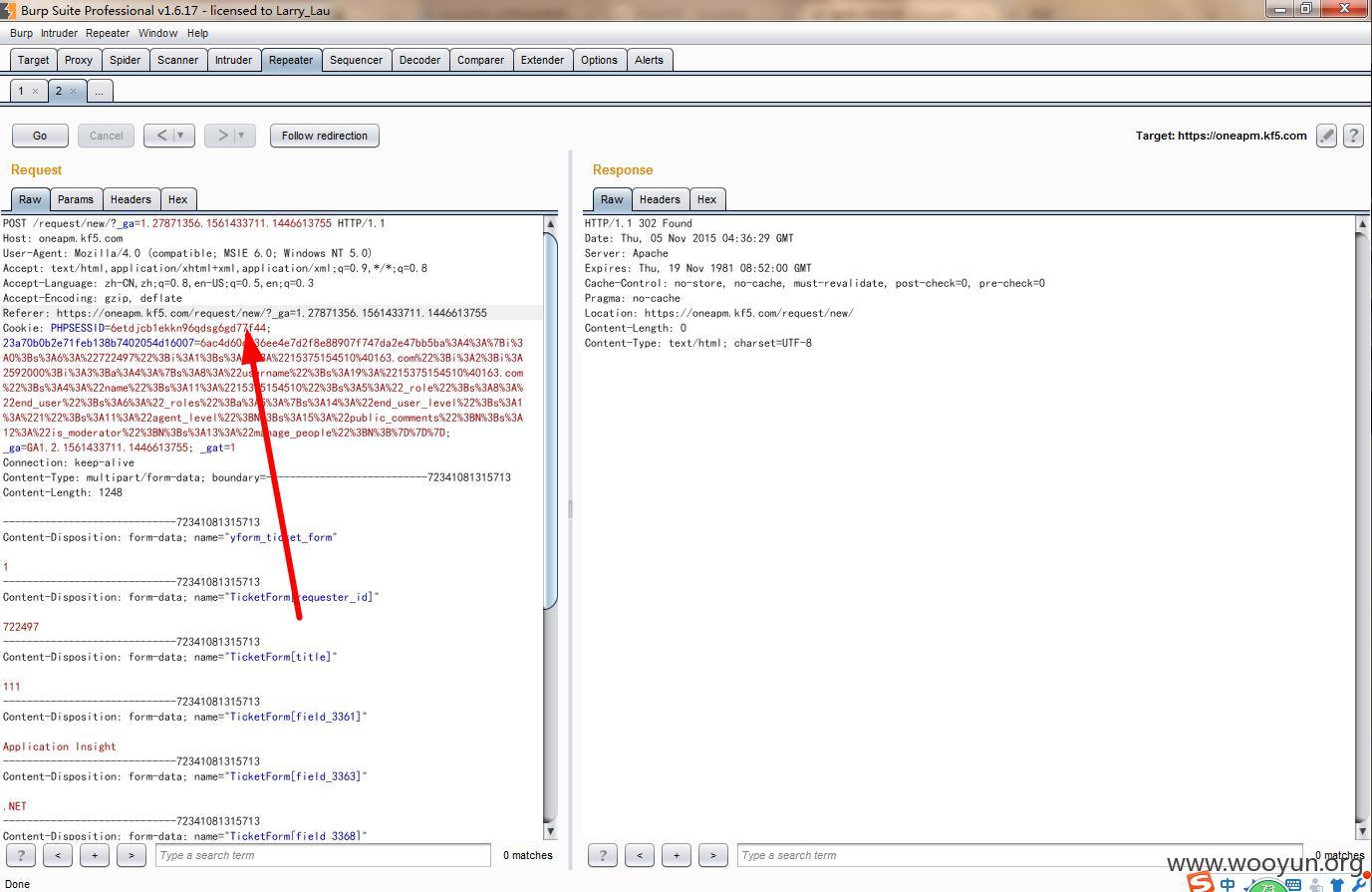Viewport: 1372px width, 892px height.
Task: Switch to the Extender tab
Action: click(542, 60)
